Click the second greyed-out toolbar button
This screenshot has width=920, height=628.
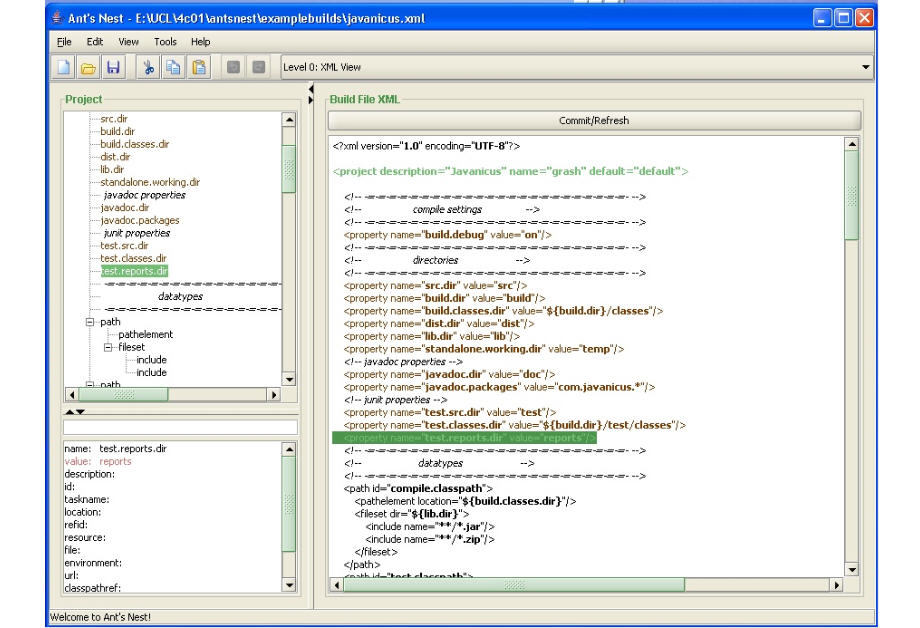(258, 67)
